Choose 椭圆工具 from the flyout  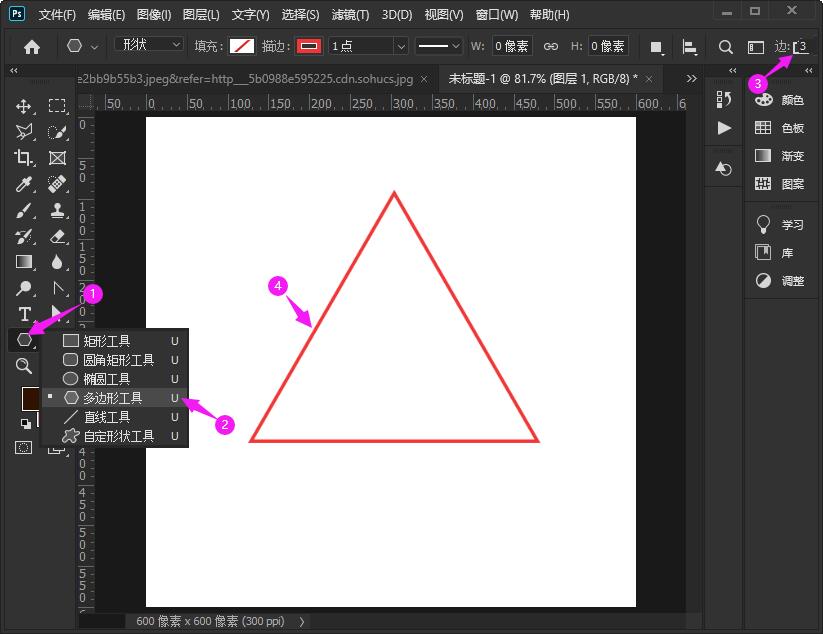click(106, 379)
